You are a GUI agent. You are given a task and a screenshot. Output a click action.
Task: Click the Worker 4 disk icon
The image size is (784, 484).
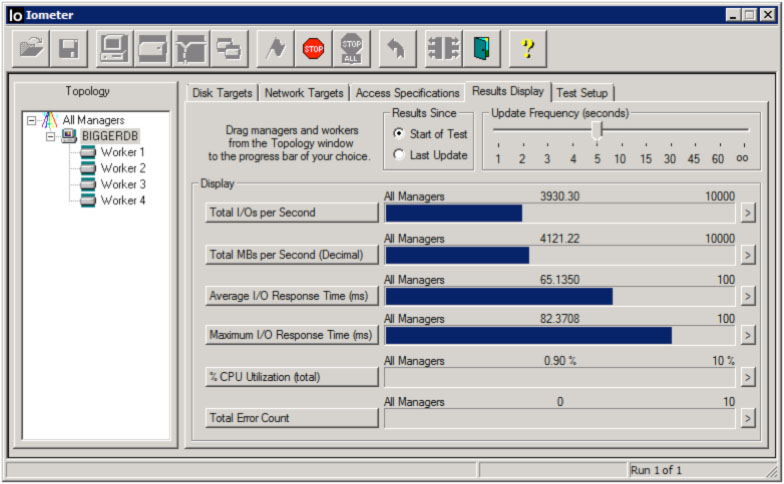pos(88,200)
